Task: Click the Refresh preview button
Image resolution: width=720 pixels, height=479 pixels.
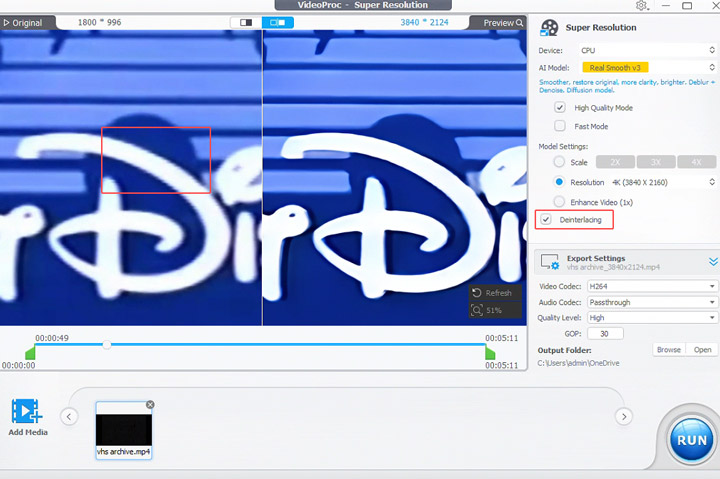Action: pyautogui.click(x=495, y=293)
